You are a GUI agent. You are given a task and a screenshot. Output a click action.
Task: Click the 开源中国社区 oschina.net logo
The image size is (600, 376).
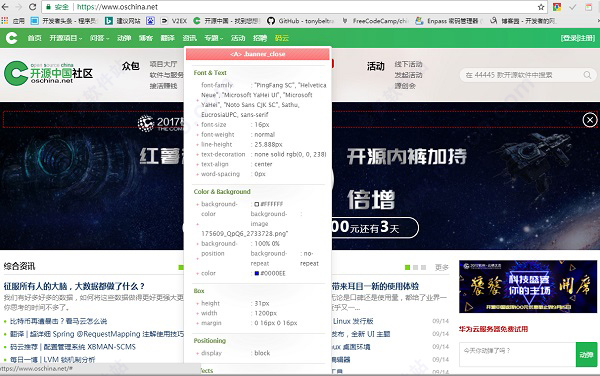49,73
